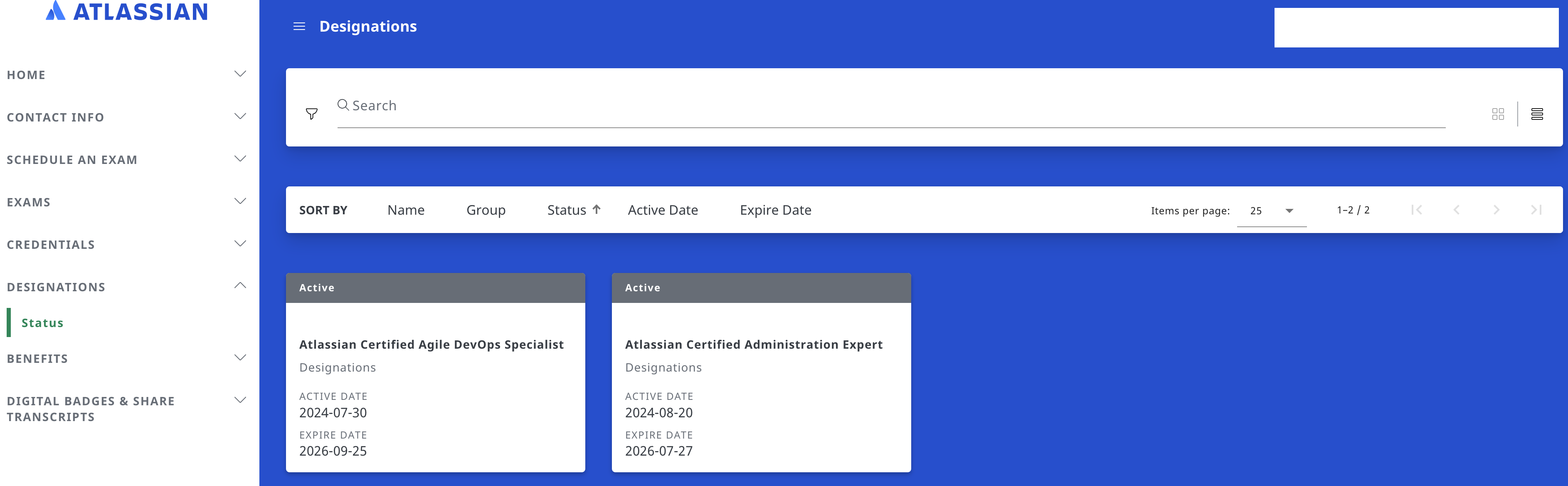
Task: Expand the Contact Info chevron
Action: click(240, 117)
